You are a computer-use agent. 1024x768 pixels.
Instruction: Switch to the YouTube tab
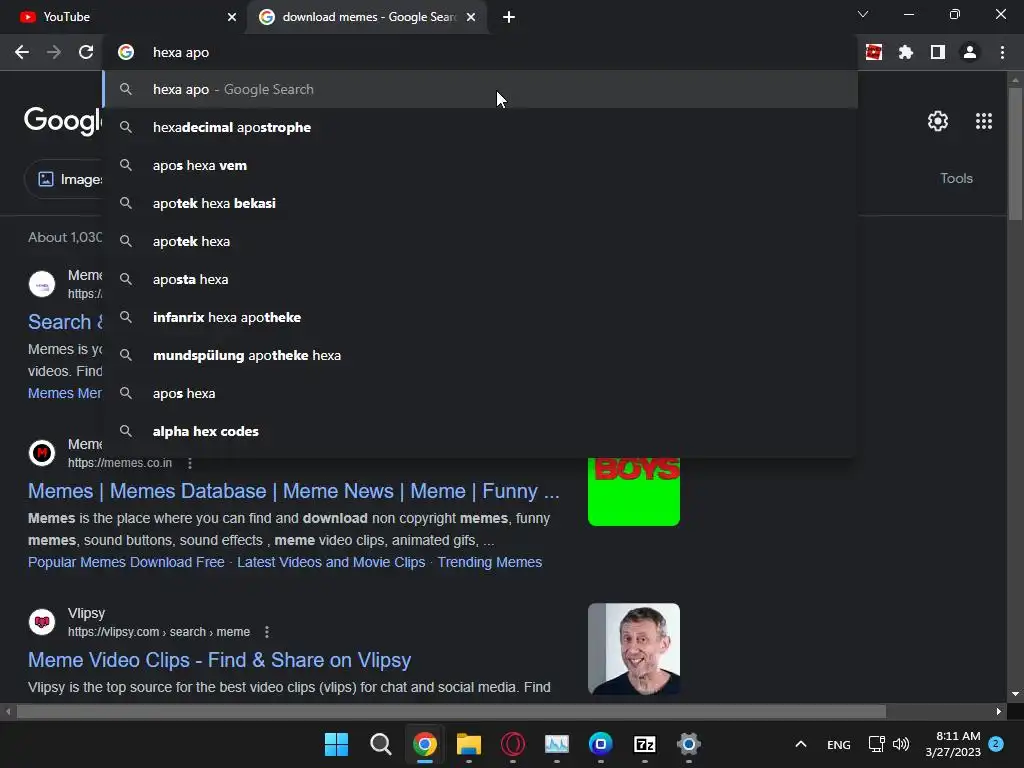point(123,17)
